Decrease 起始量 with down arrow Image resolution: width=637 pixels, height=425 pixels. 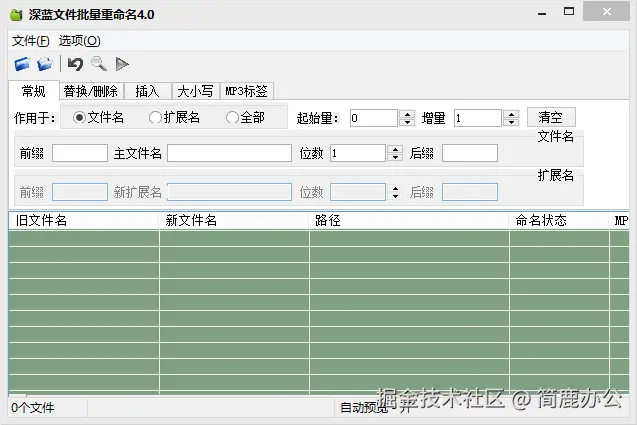[407, 122]
